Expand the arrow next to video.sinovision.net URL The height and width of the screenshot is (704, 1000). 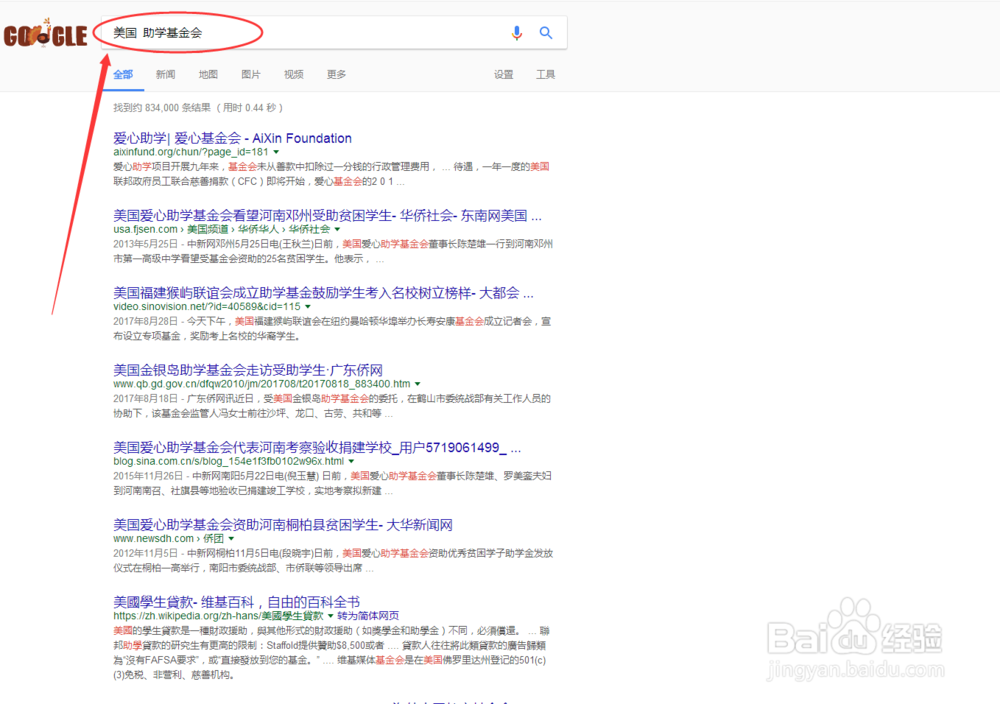[308, 306]
